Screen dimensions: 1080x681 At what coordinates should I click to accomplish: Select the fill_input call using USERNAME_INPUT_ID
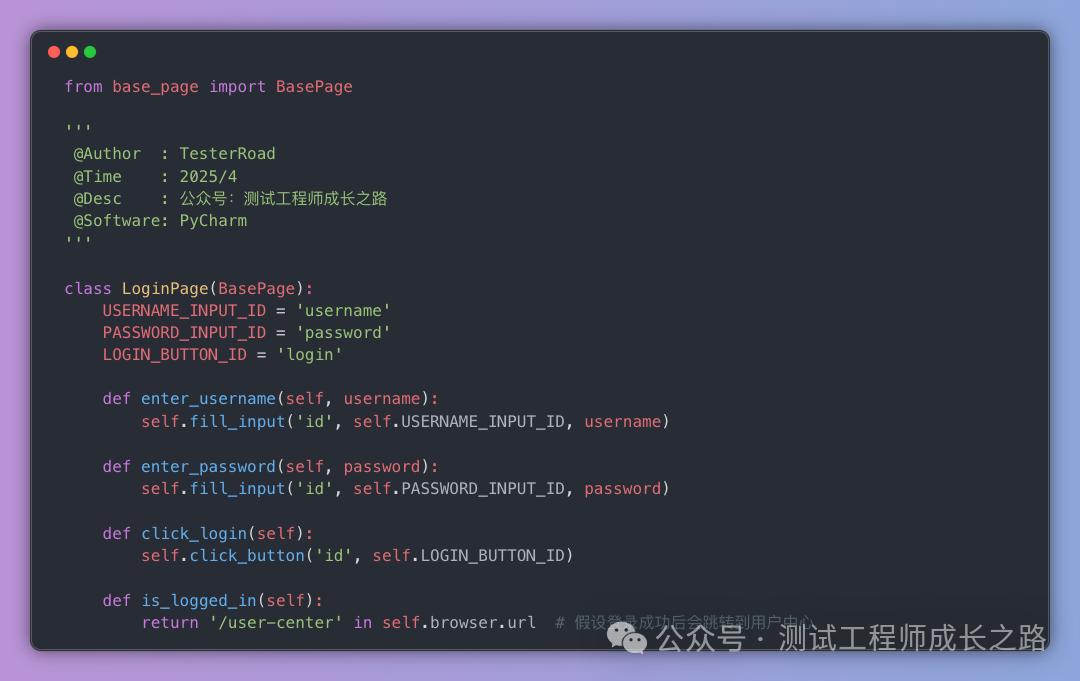point(405,421)
